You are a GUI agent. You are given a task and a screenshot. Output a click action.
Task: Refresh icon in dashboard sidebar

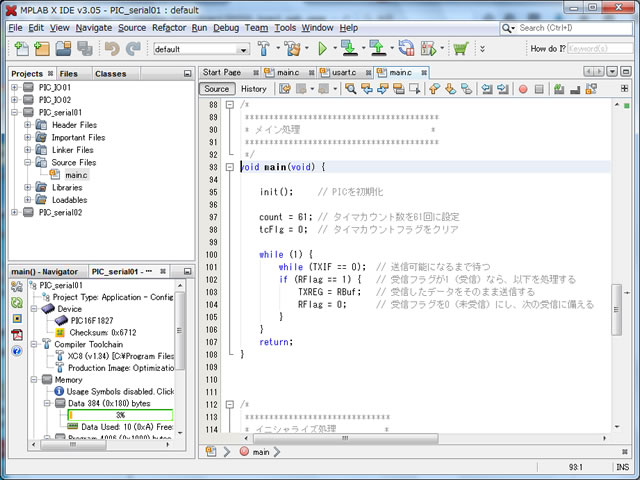tap(17, 302)
